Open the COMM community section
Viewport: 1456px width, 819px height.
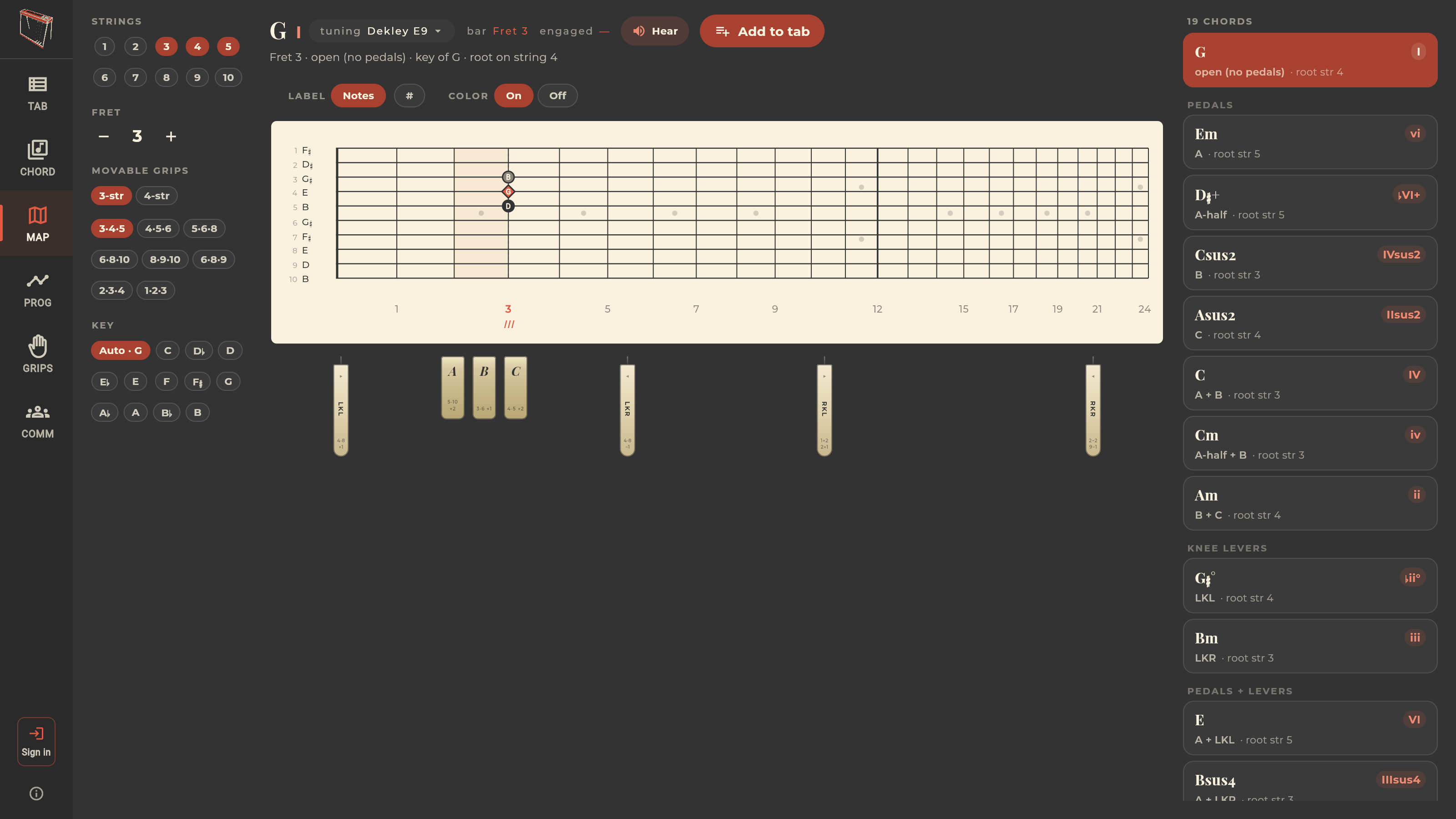click(x=37, y=420)
